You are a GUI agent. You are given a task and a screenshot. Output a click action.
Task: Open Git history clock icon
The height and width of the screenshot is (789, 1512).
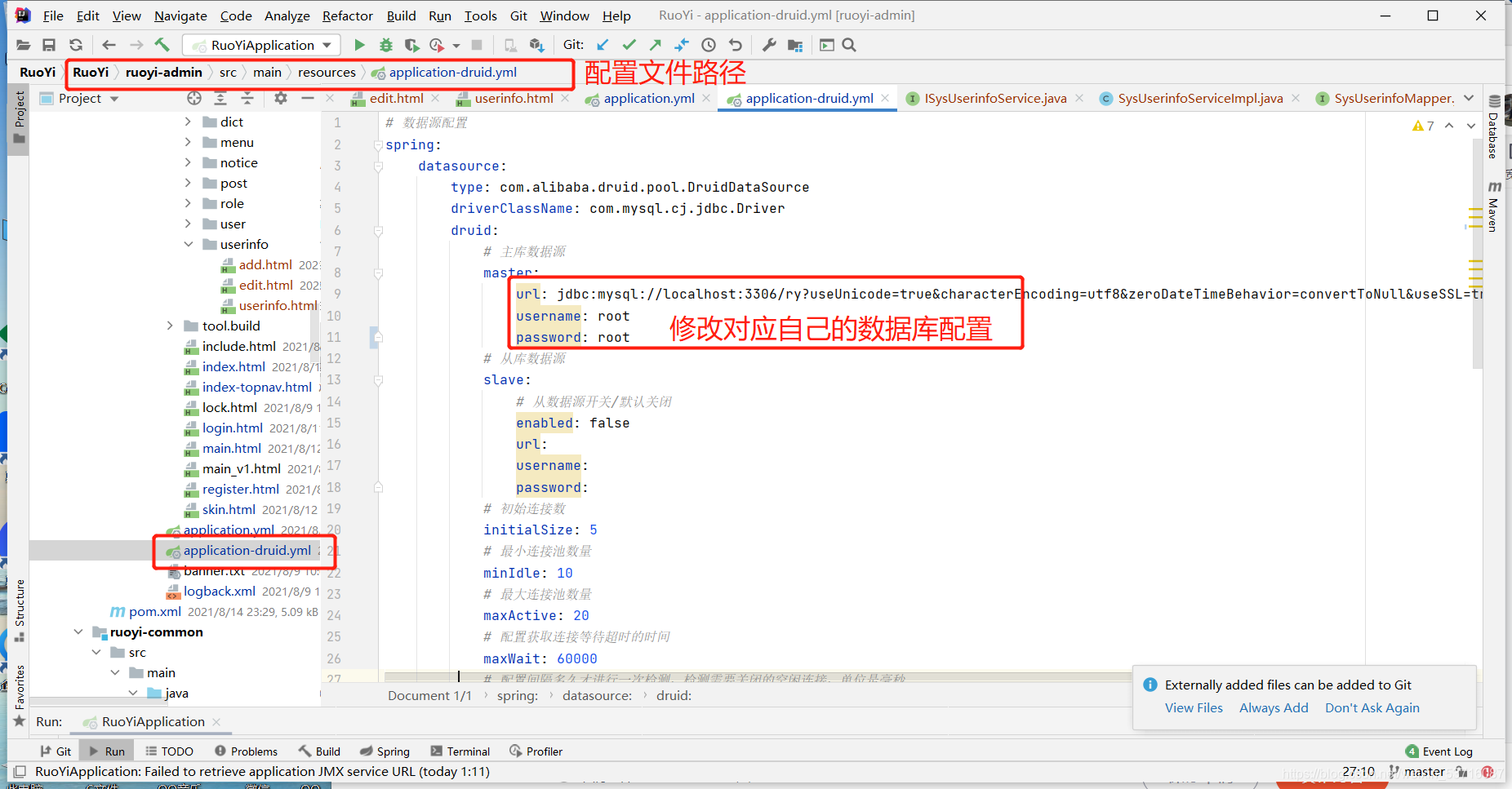click(709, 45)
